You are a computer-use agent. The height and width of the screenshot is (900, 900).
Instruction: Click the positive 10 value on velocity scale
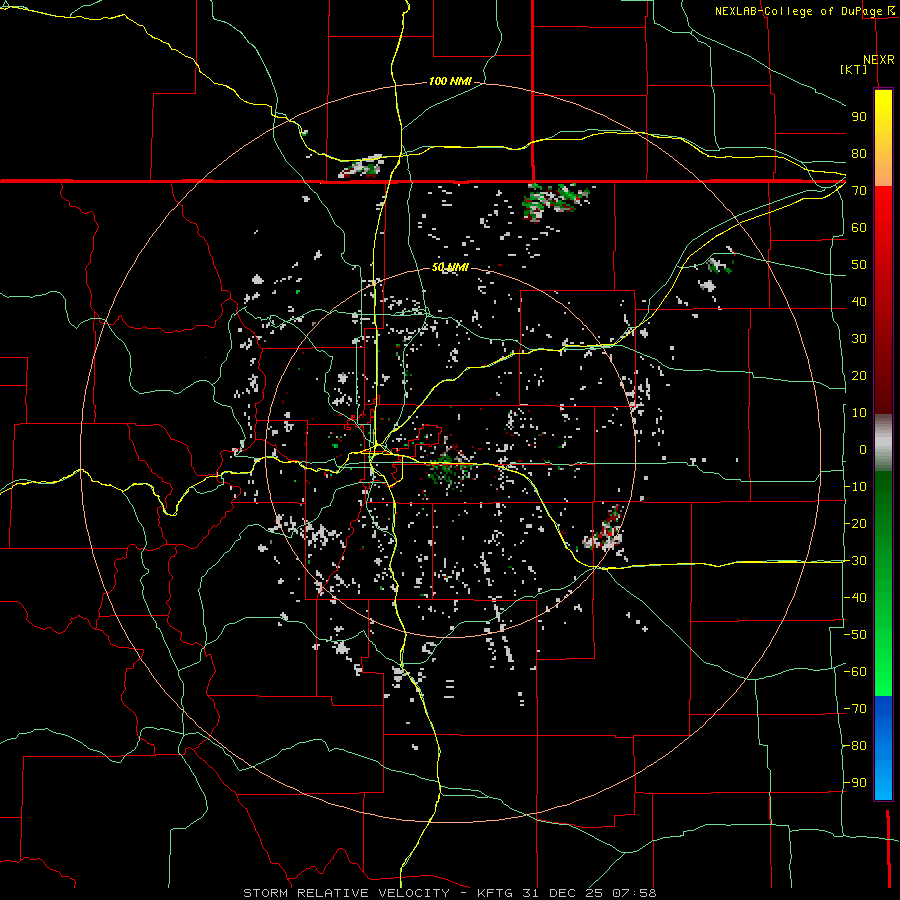point(859,413)
